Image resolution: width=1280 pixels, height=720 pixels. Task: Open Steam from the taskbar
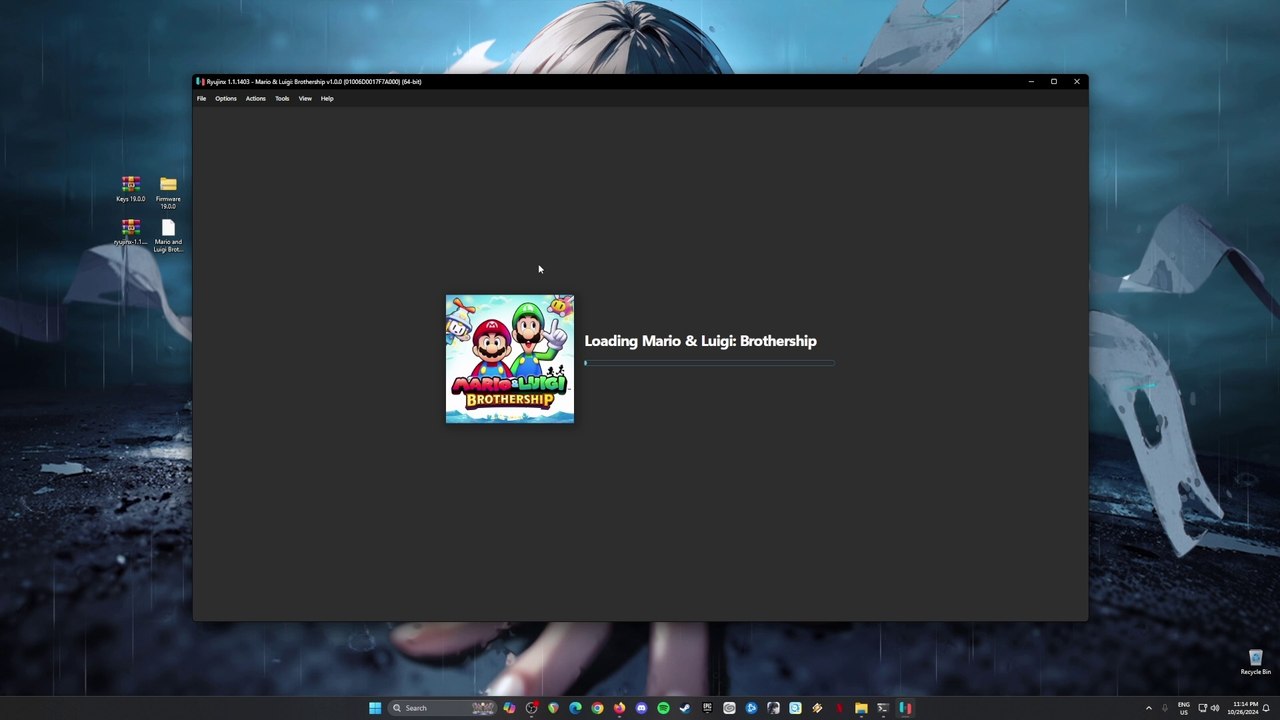685,708
